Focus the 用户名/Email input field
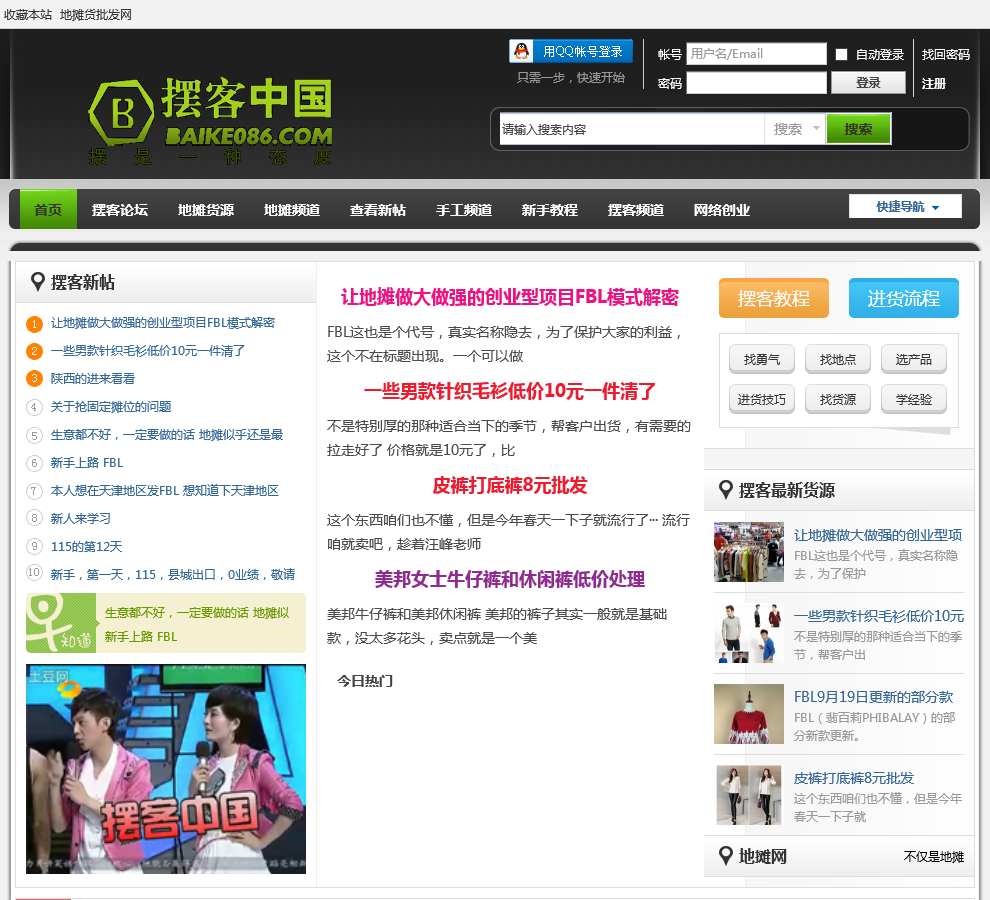 click(x=756, y=54)
